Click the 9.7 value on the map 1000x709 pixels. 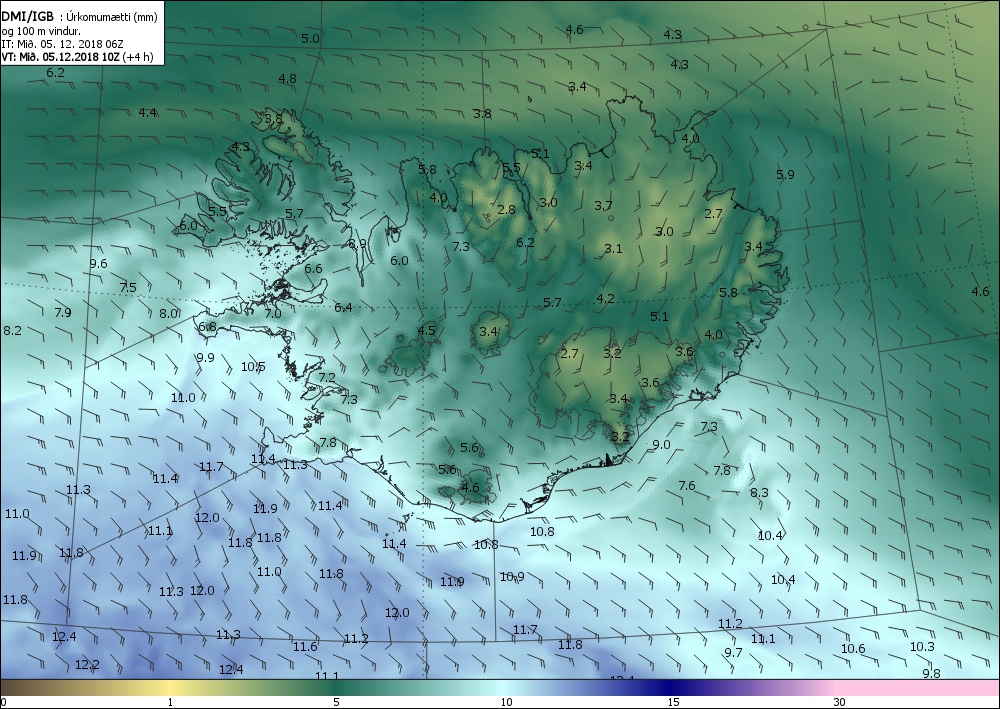(x=734, y=652)
